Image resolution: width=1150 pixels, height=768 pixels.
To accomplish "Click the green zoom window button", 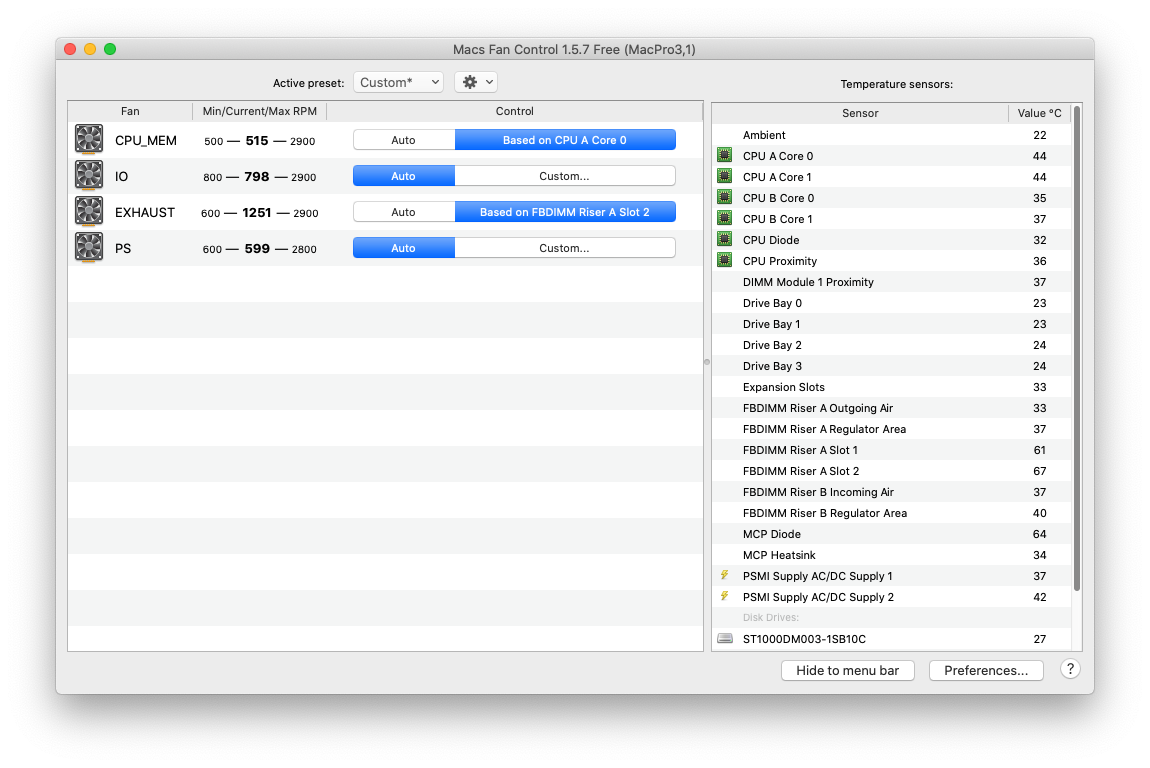I will pos(110,49).
